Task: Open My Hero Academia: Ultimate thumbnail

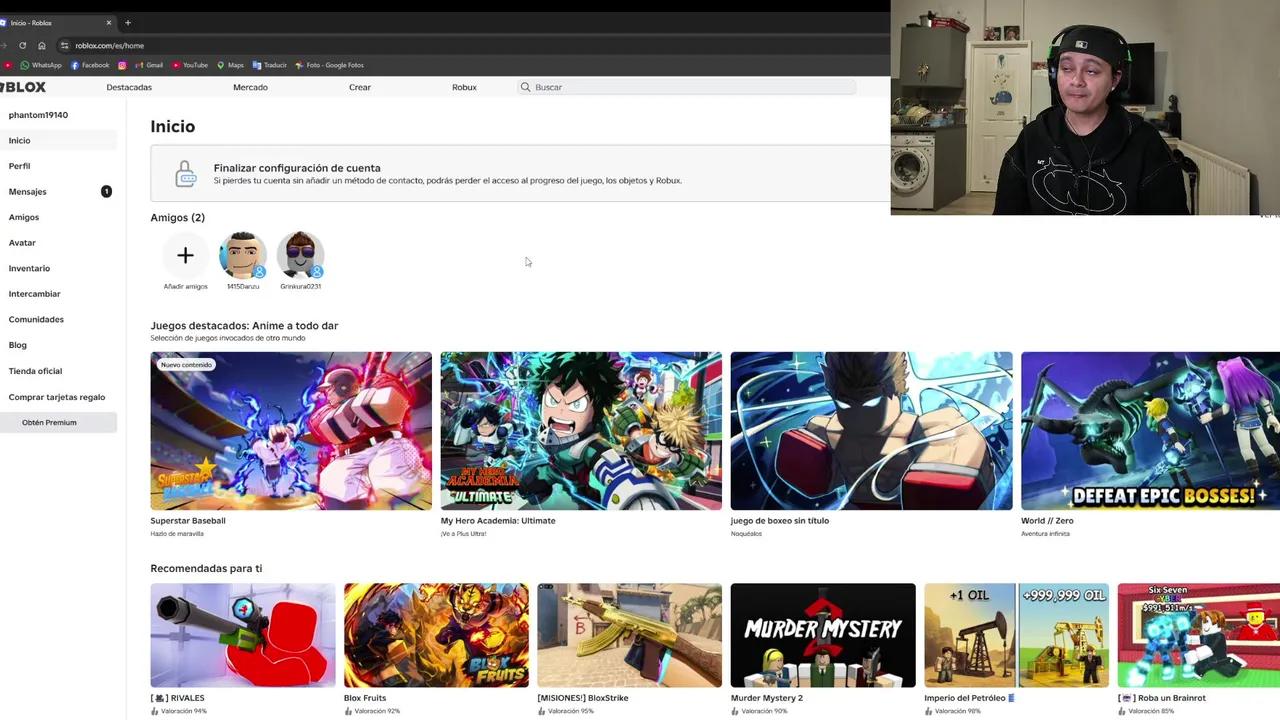Action: [x=581, y=431]
